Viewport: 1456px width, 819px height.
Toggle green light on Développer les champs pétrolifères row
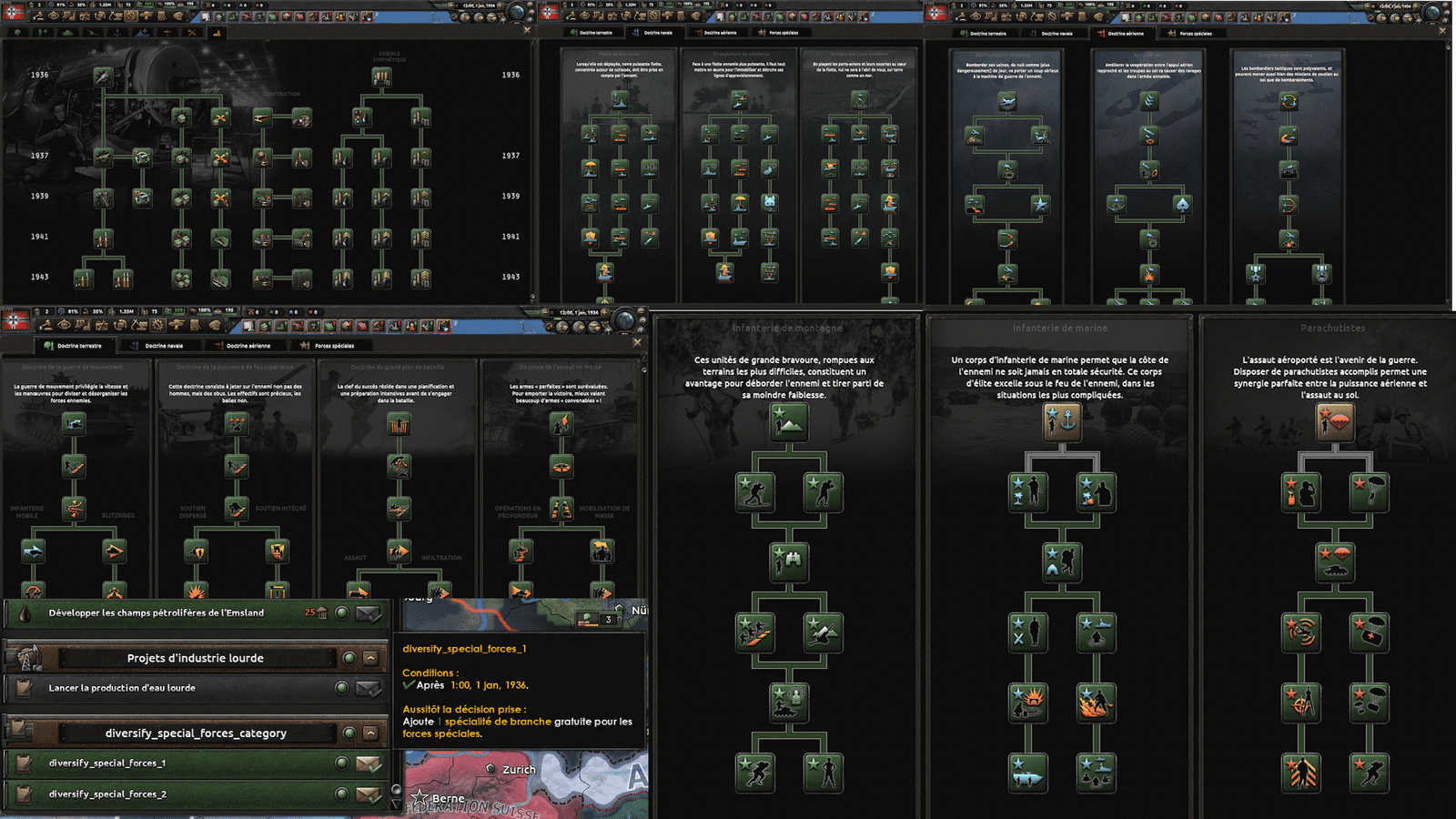(x=342, y=612)
